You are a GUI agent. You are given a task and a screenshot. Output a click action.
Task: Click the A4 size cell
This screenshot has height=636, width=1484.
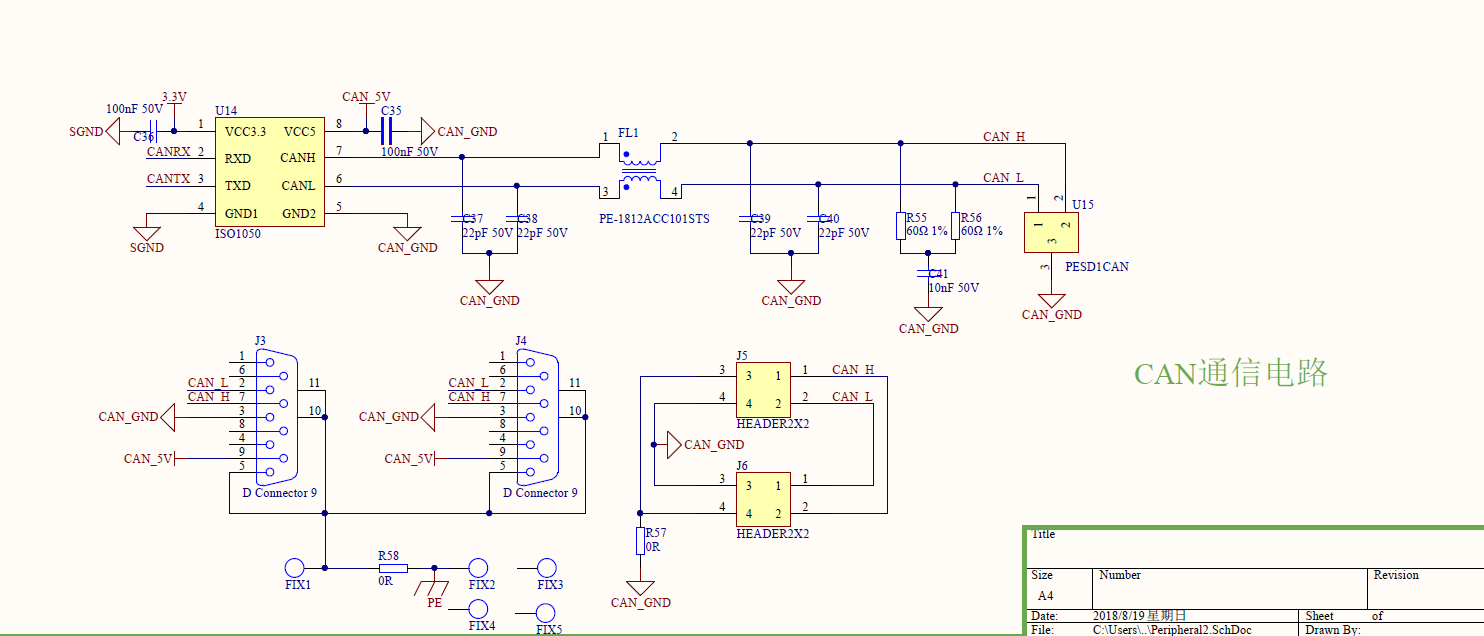[x=1046, y=595]
